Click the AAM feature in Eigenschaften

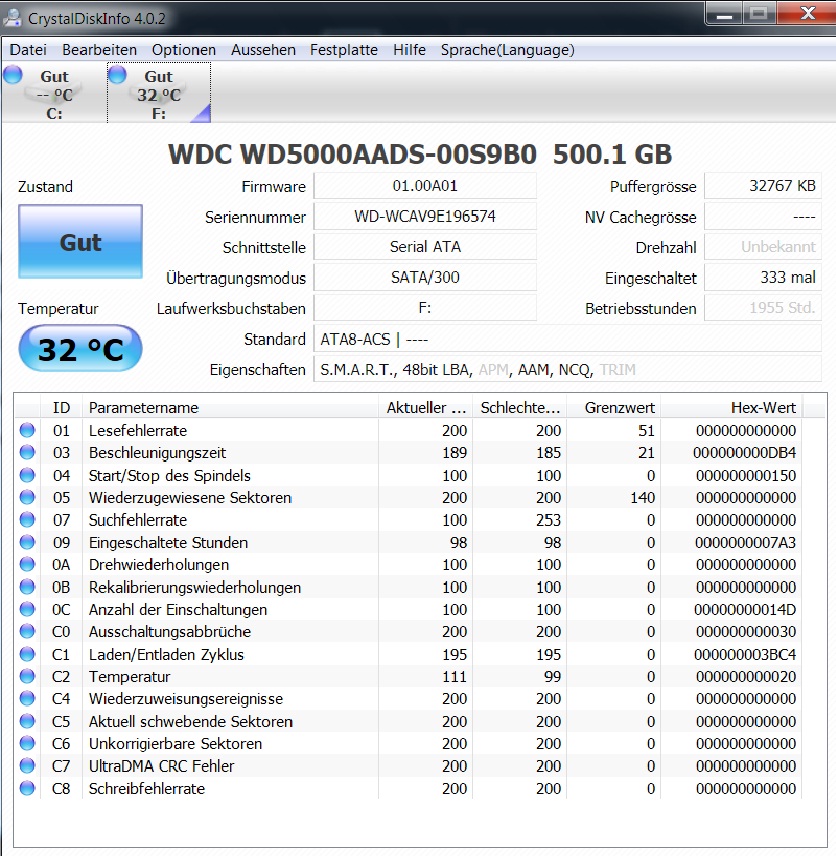tap(533, 370)
